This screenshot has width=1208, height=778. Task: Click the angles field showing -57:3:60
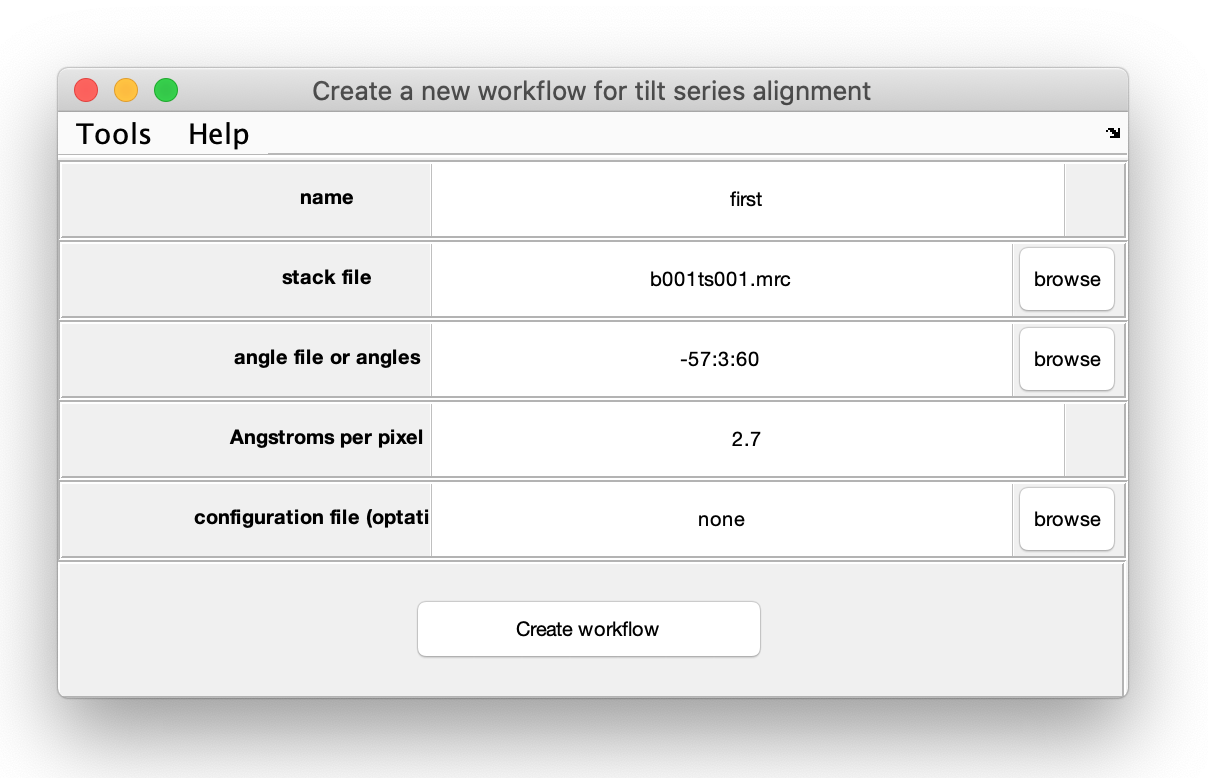pos(720,360)
